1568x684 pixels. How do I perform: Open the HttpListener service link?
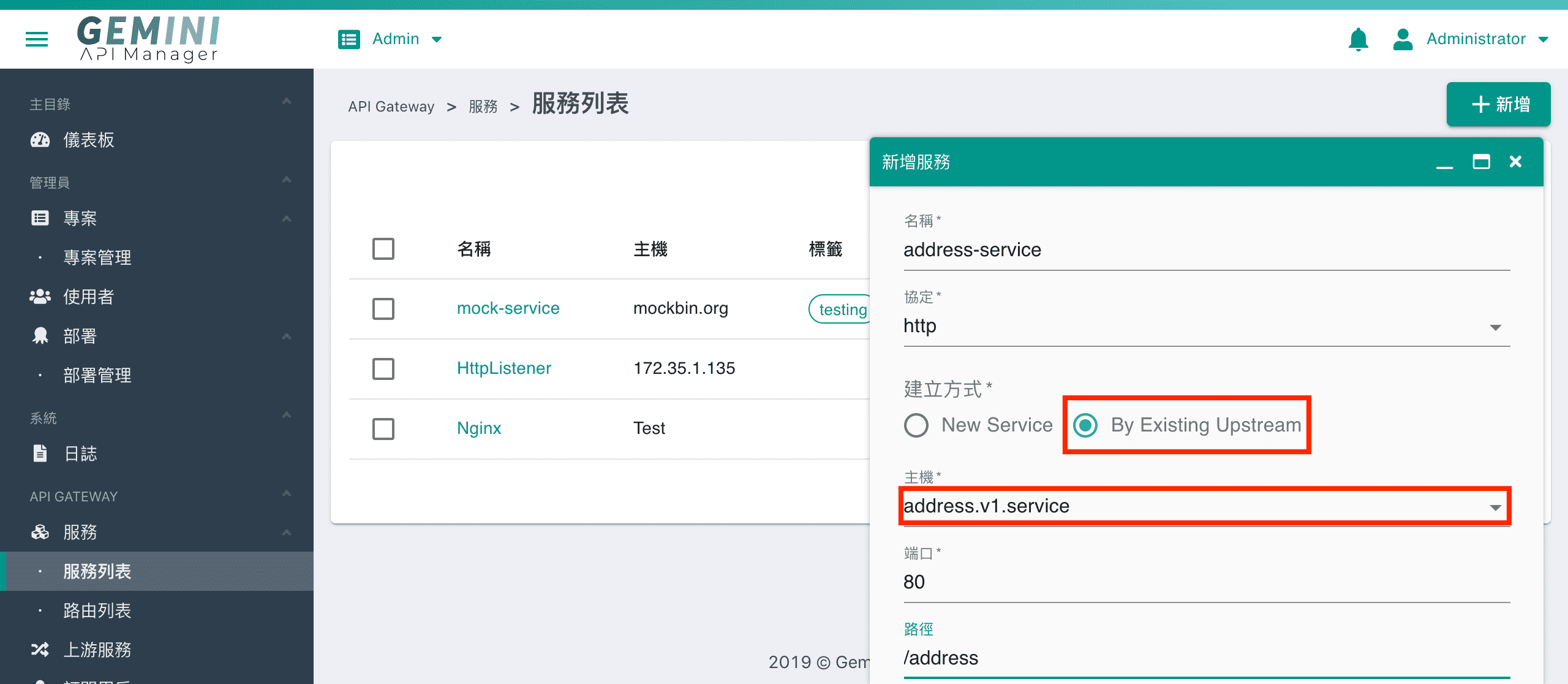tap(504, 368)
